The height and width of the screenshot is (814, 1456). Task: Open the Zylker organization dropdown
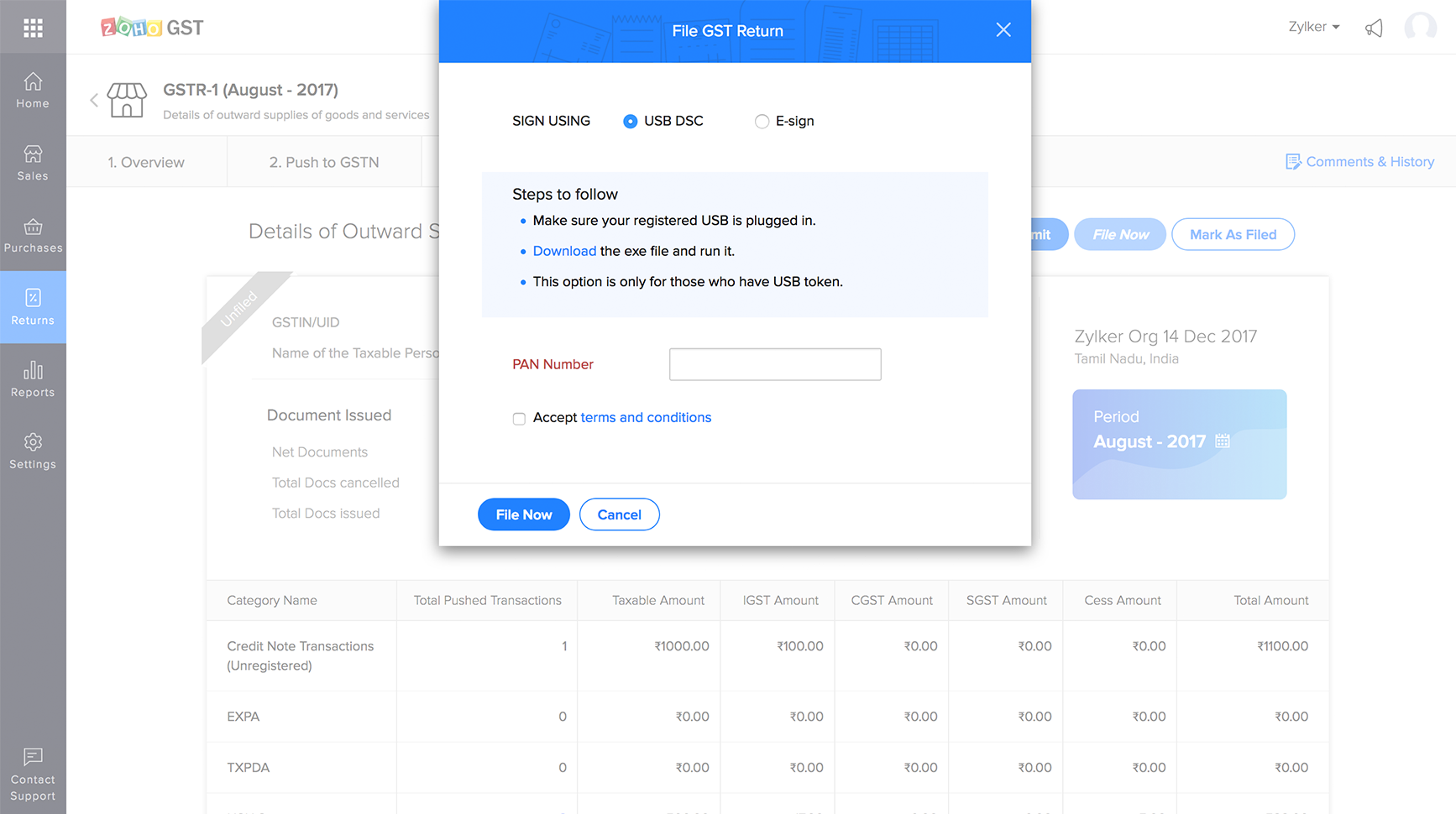[1313, 26]
